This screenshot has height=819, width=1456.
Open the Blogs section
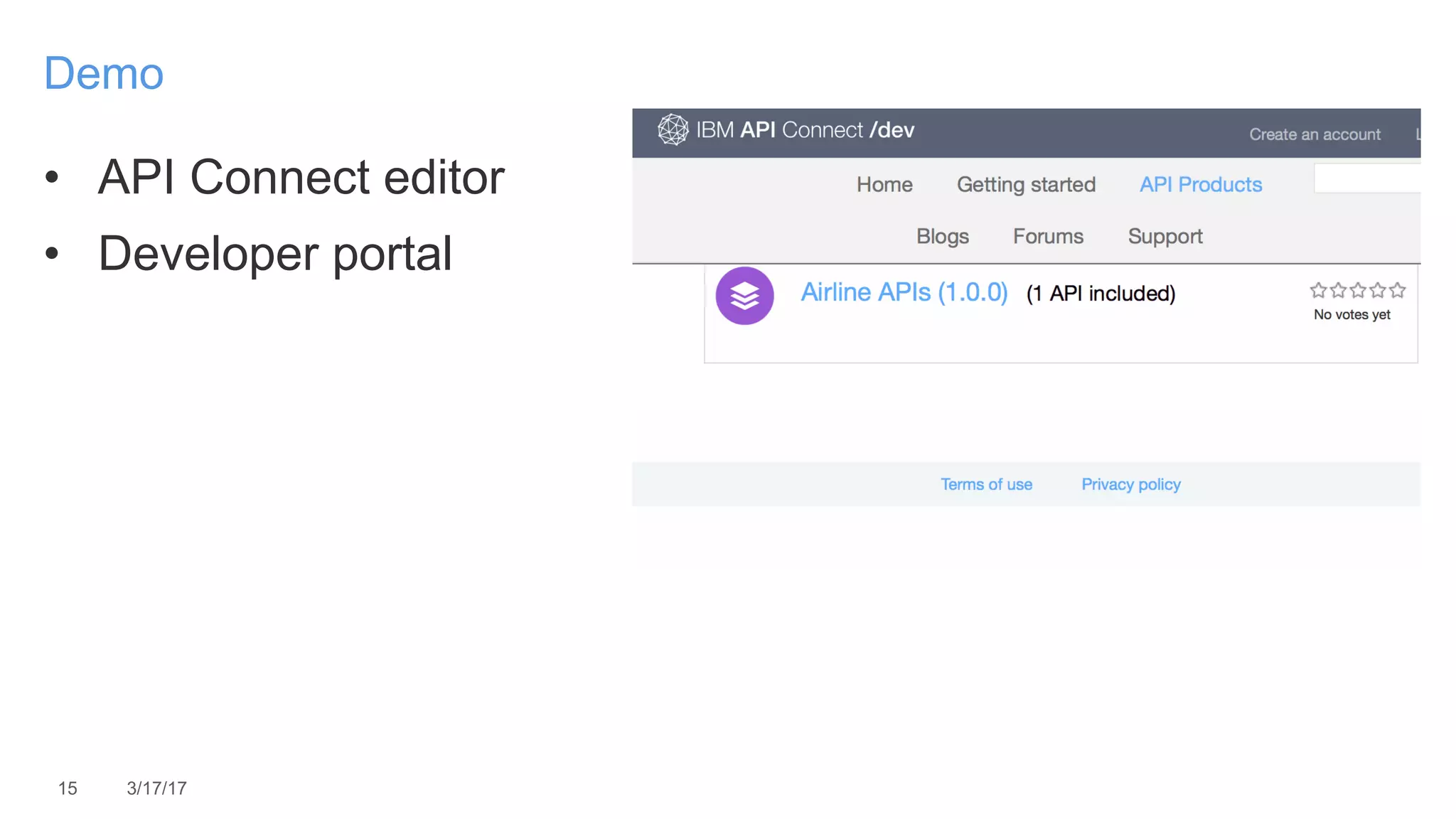[x=942, y=237]
